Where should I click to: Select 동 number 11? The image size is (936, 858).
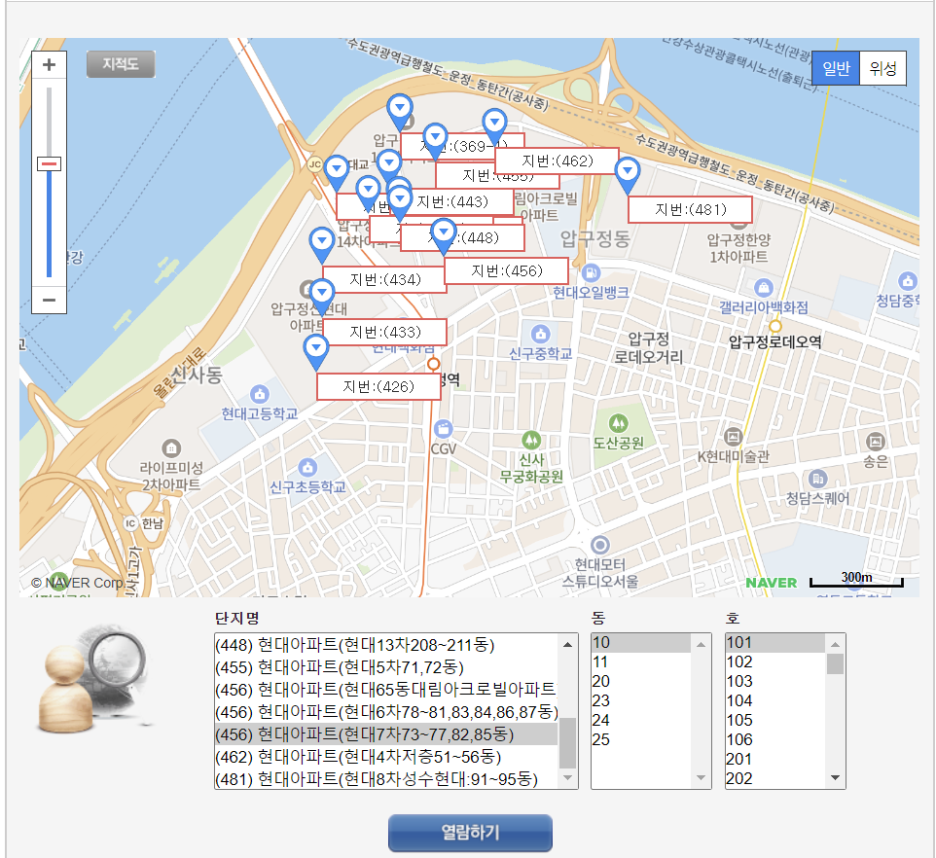(x=641, y=662)
